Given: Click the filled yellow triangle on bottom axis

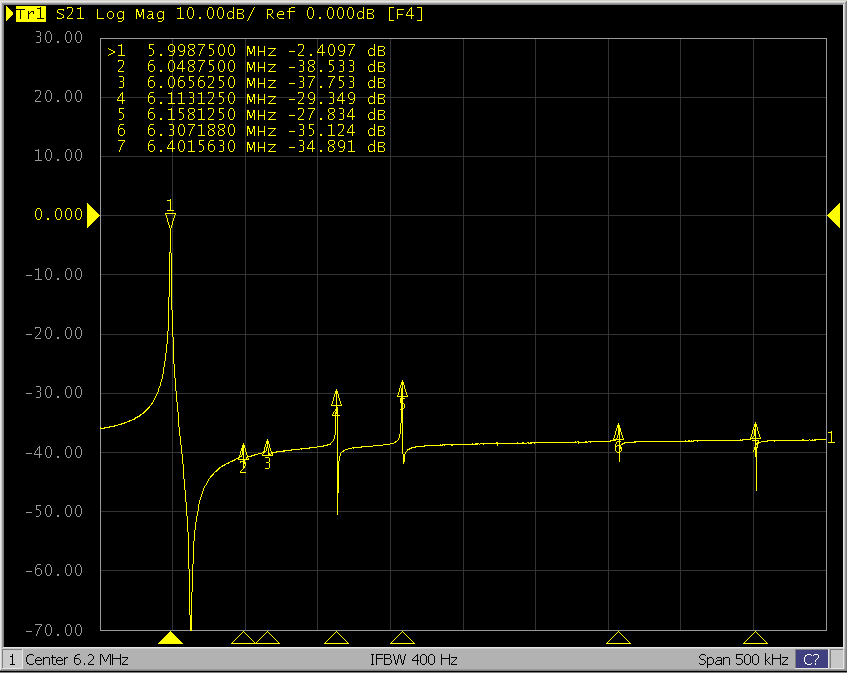Looking at the screenshot, I should [x=171, y=638].
